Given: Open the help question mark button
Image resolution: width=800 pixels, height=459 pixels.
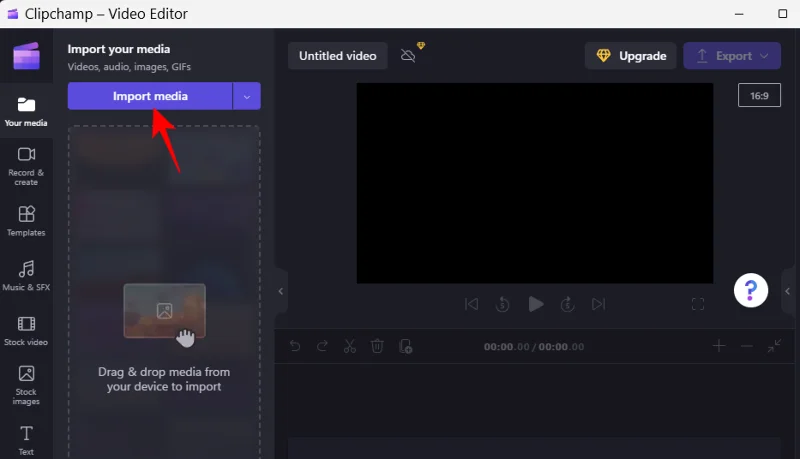Looking at the screenshot, I should click(x=751, y=290).
